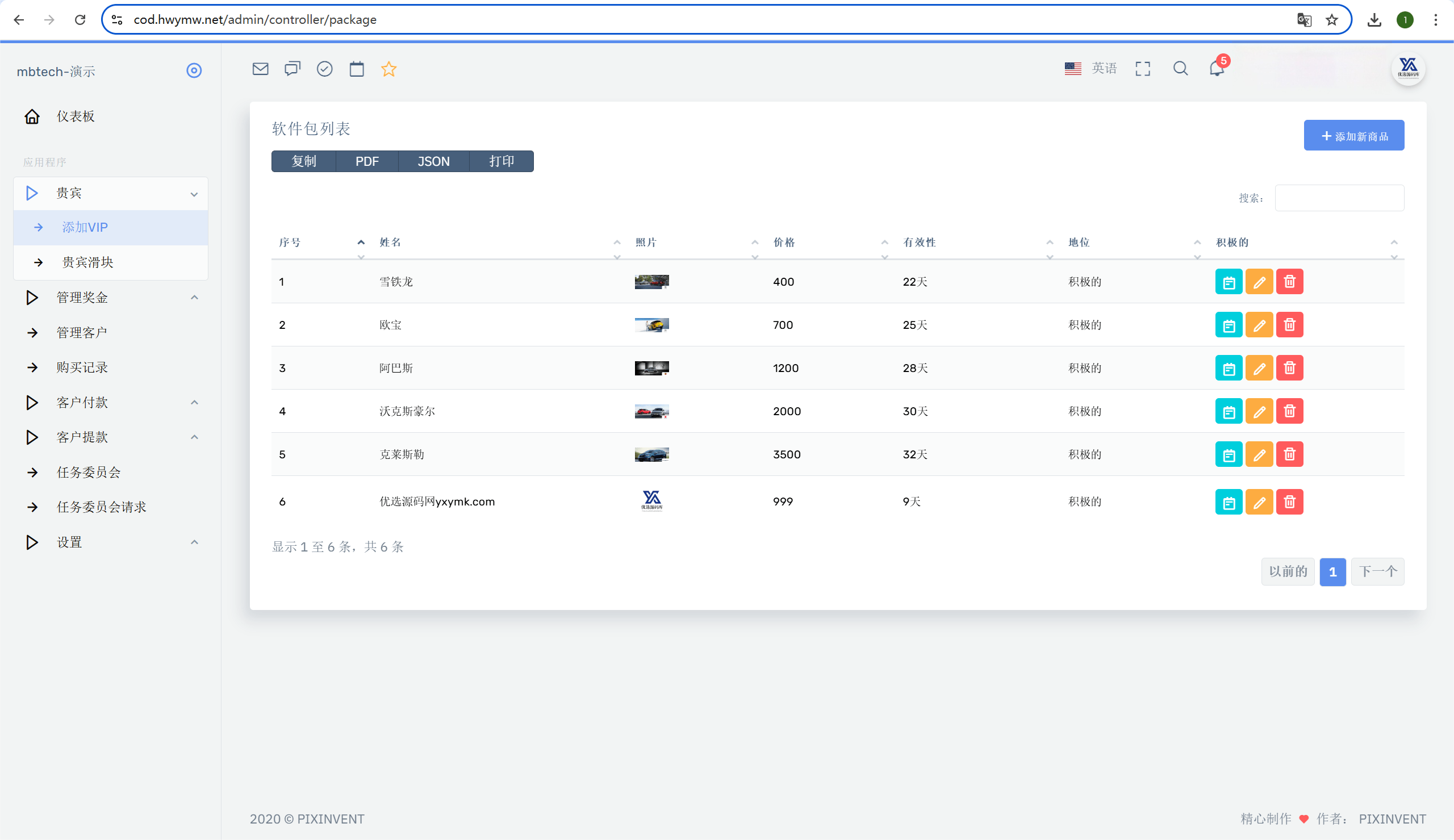Open the calendar icon in toolbar
The width and height of the screenshot is (1454, 840).
[x=357, y=69]
